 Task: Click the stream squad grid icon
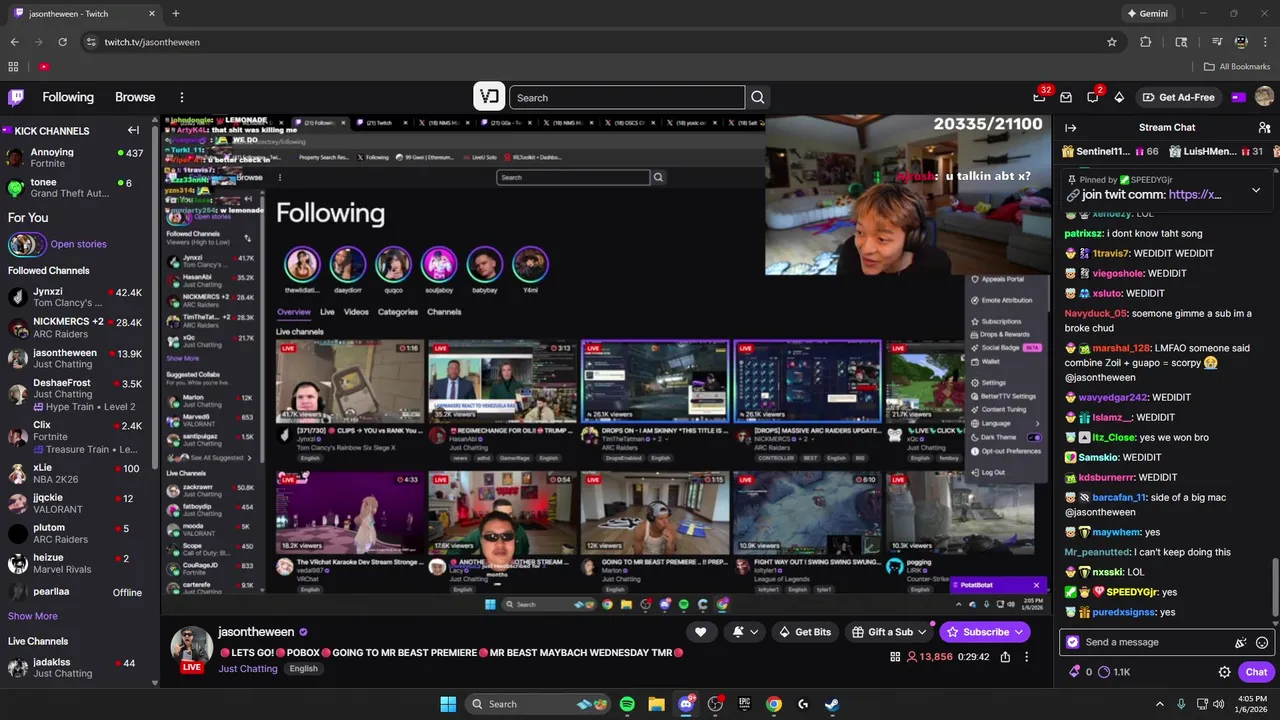coord(895,657)
